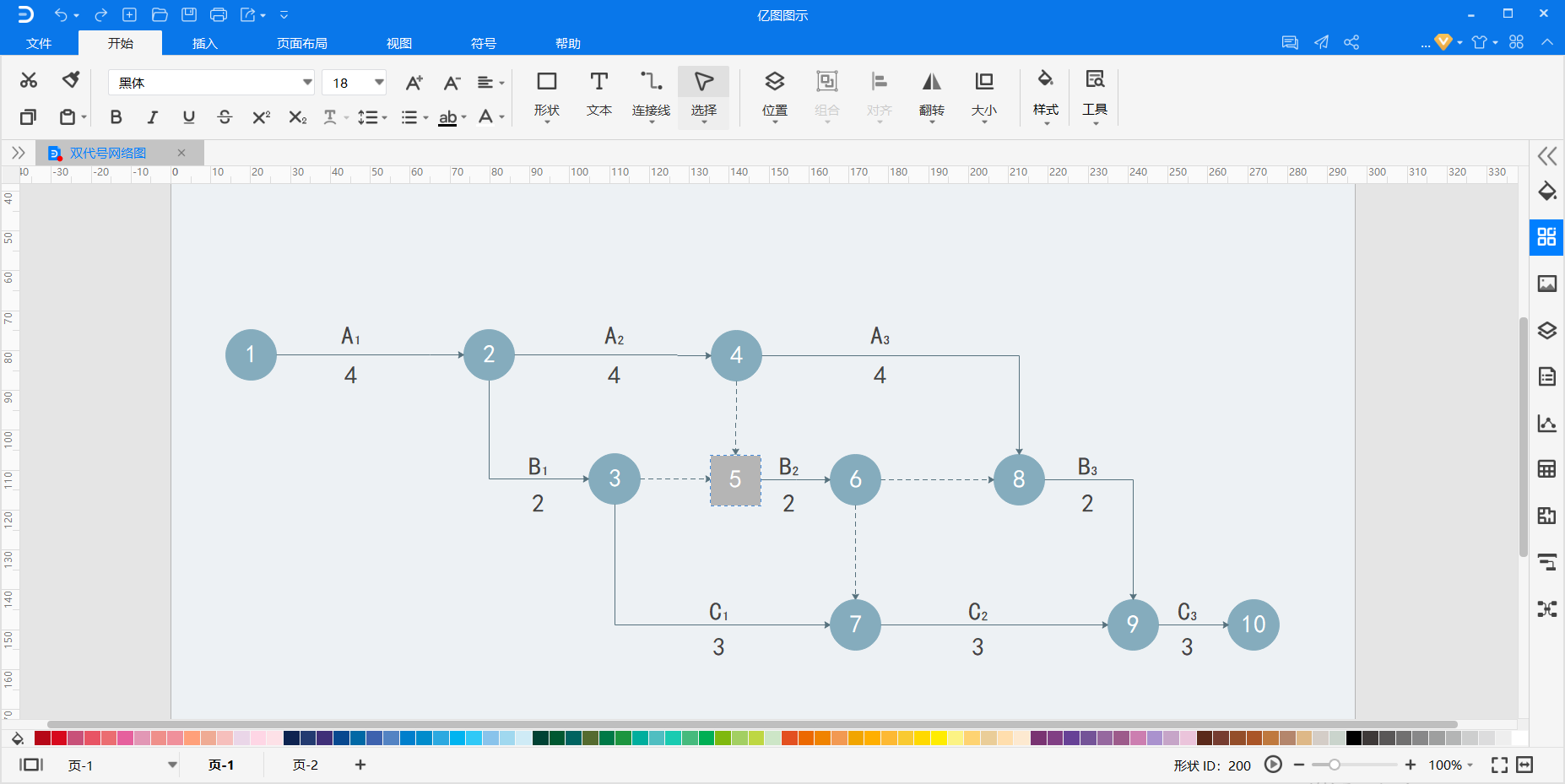This screenshot has width=1565, height=784.
Task: Click the Print icon in title bar
Action: [x=219, y=14]
